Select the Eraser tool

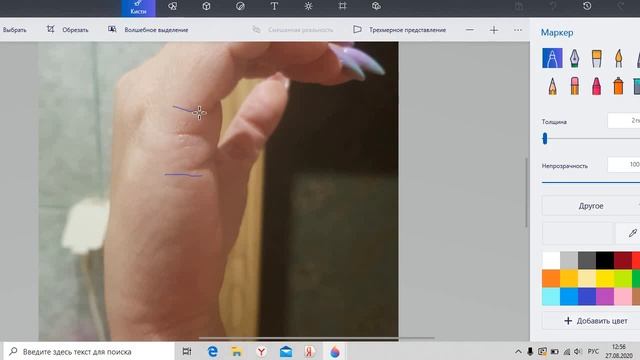(x=574, y=86)
